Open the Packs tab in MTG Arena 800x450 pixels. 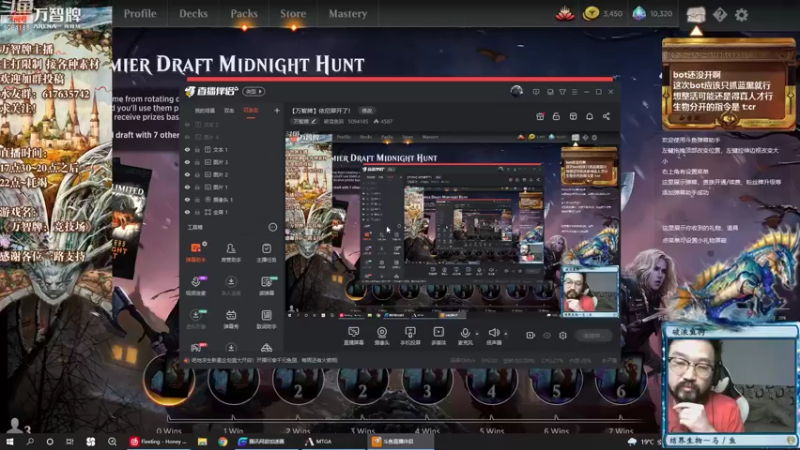pos(244,14)
